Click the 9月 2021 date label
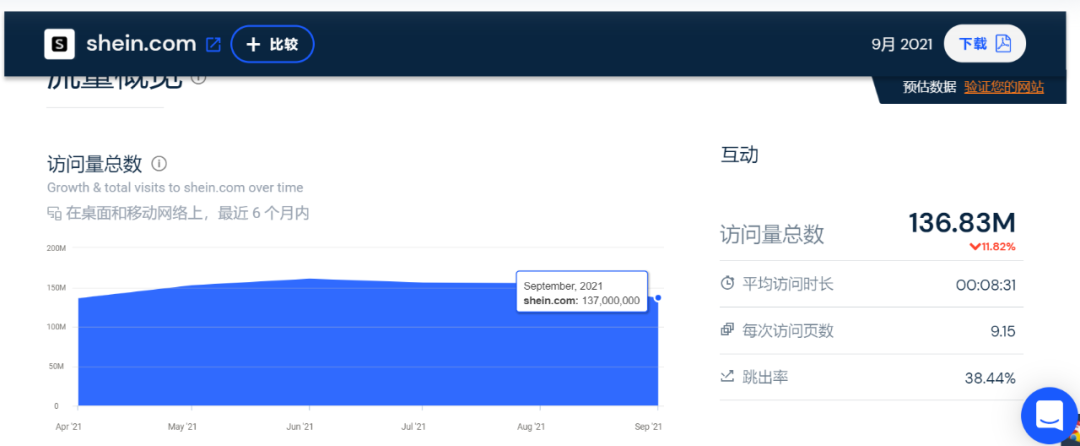 pos(902,45)
